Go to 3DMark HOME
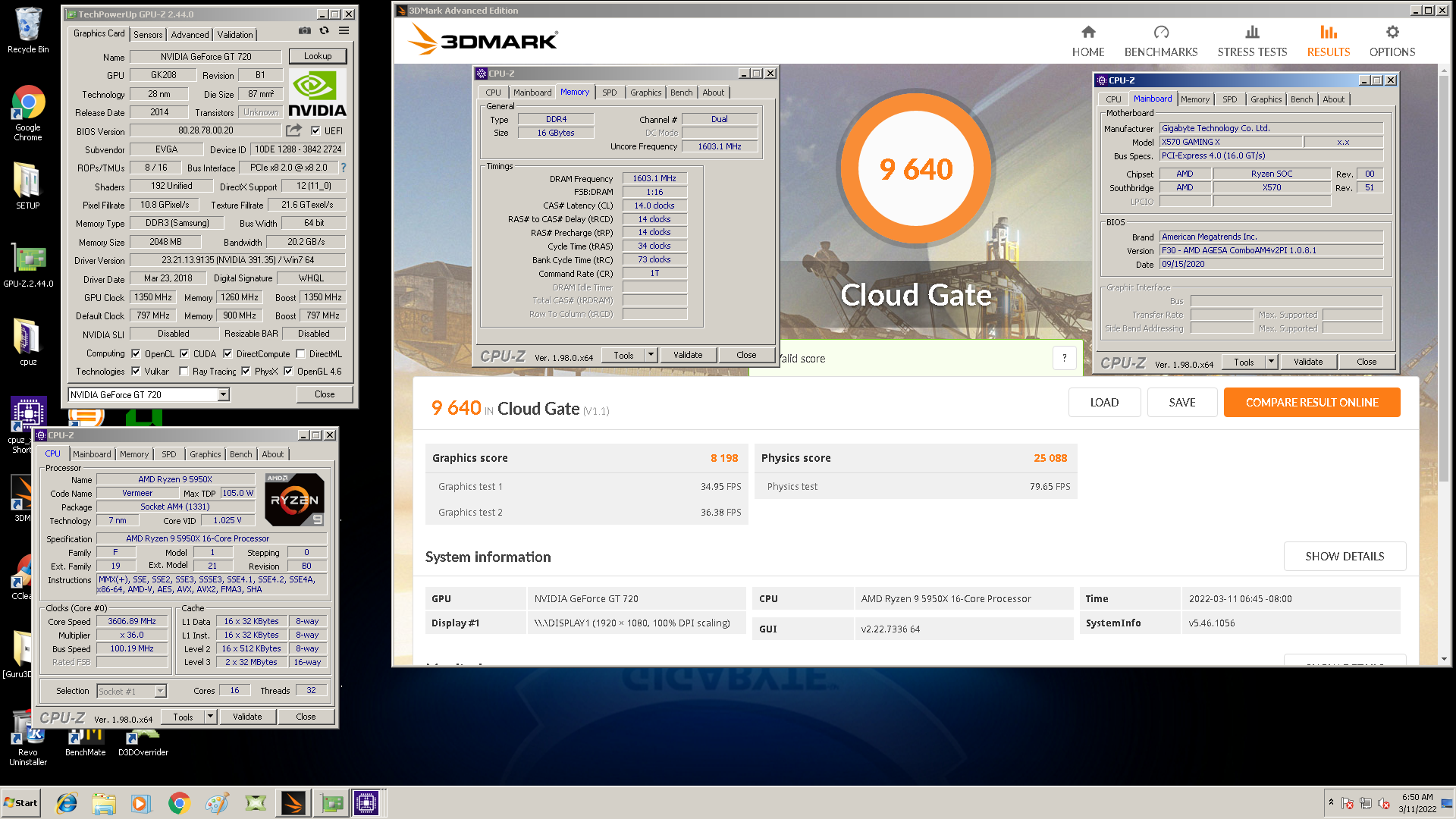Screen dimensions: 1456x819 tap(1088, 41)
